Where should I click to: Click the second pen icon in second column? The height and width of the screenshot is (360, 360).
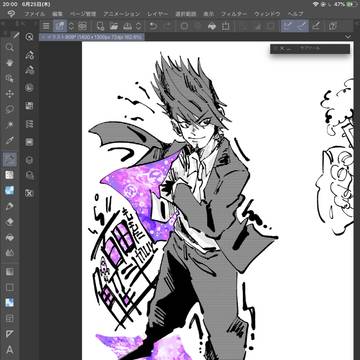(29, 70)
